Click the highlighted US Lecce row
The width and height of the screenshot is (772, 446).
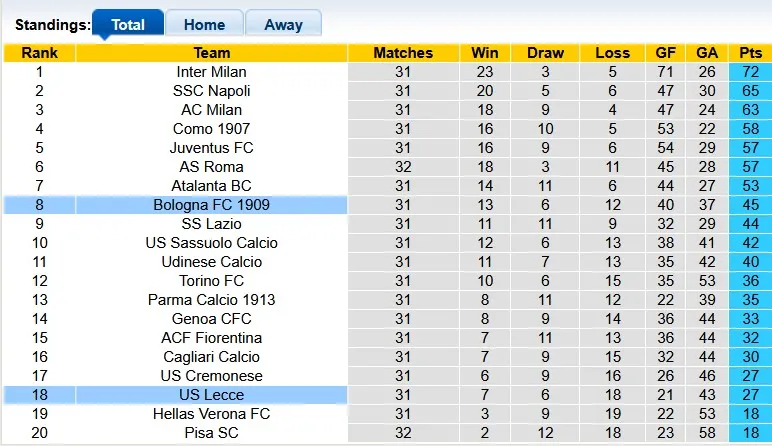pyautogui.click(x=211, y=395)
